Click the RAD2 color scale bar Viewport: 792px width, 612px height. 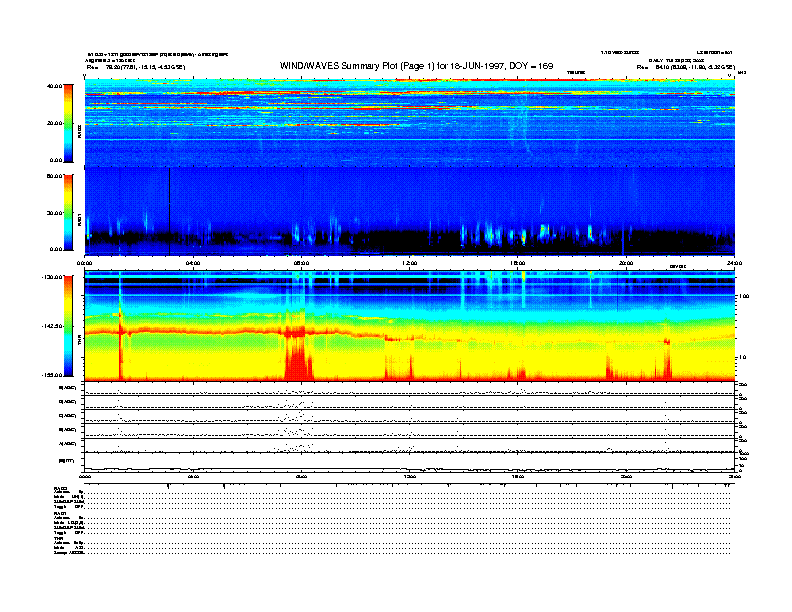68,123
